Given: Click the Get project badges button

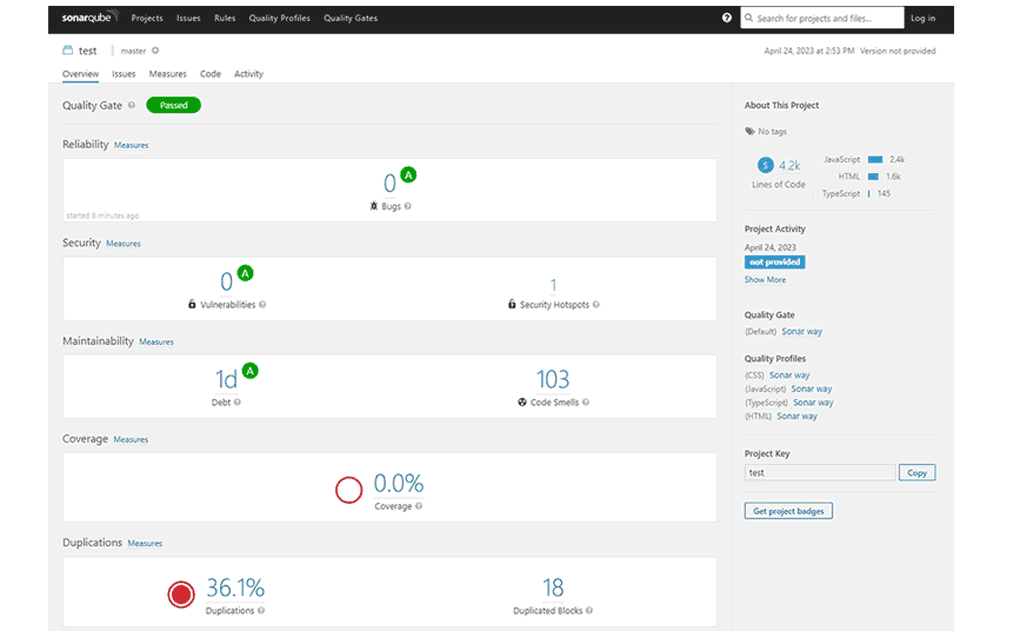Looking at the screenshot, I should [x=786, y=510].
